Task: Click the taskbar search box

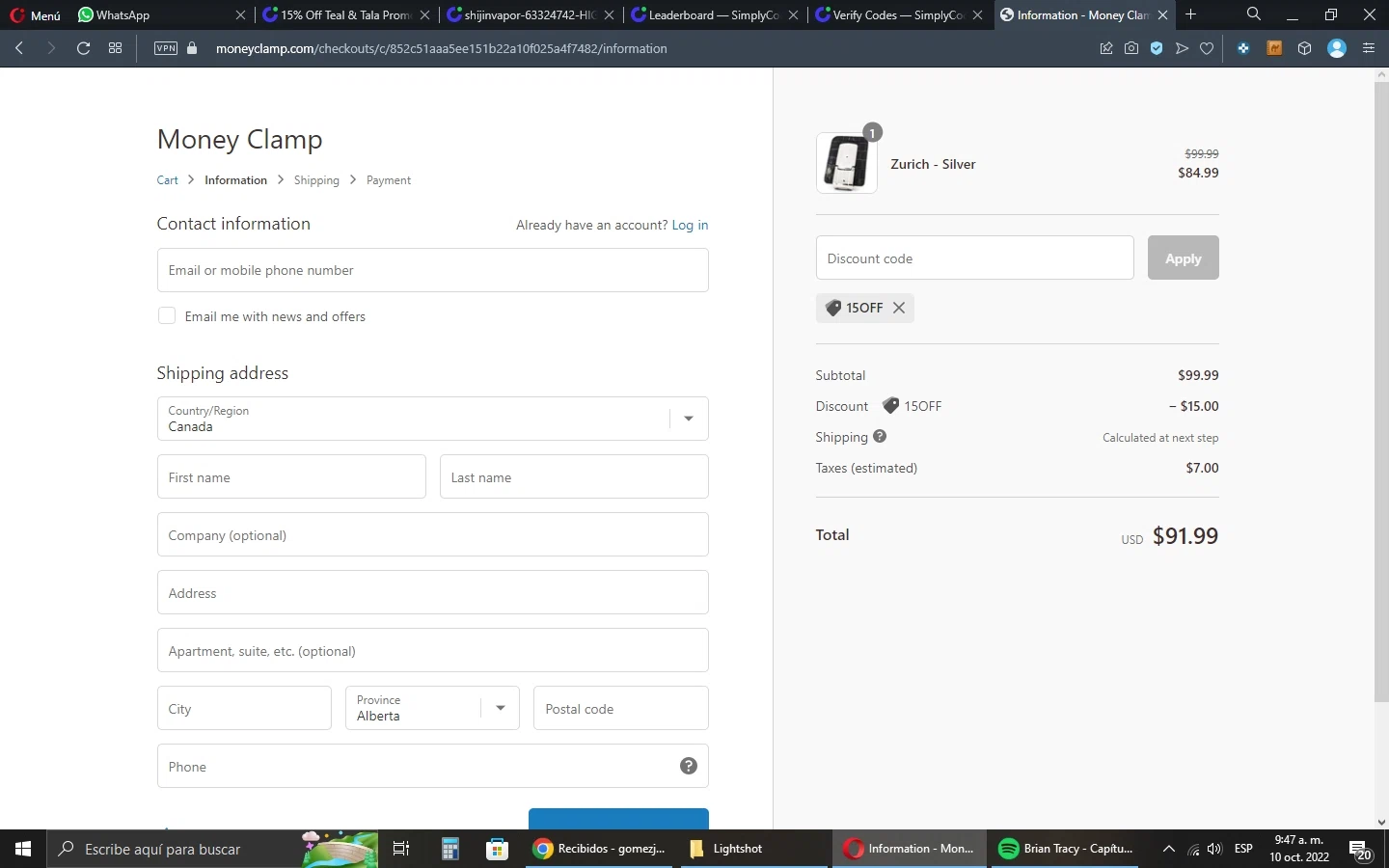Action: click(212, 849)
